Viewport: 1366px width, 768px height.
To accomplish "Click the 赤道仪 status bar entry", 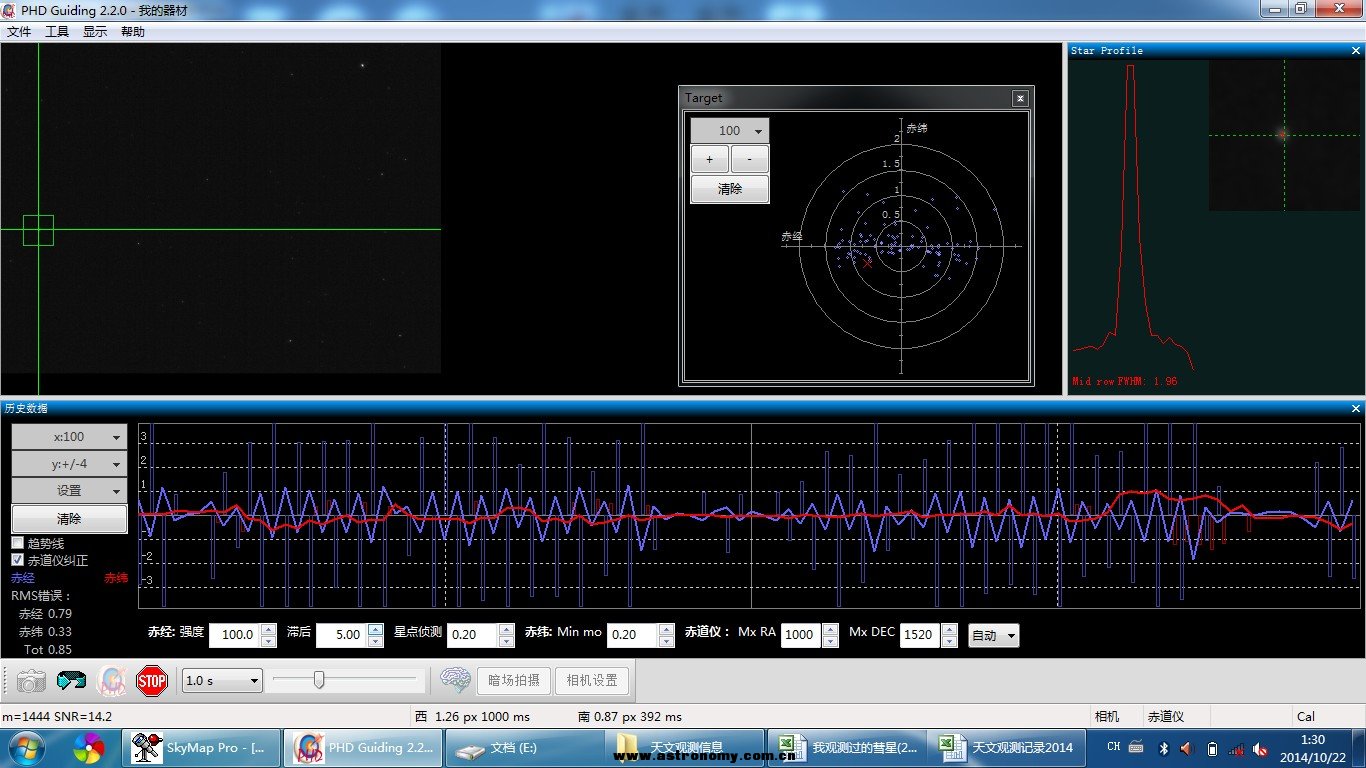I will (1165, 716).
